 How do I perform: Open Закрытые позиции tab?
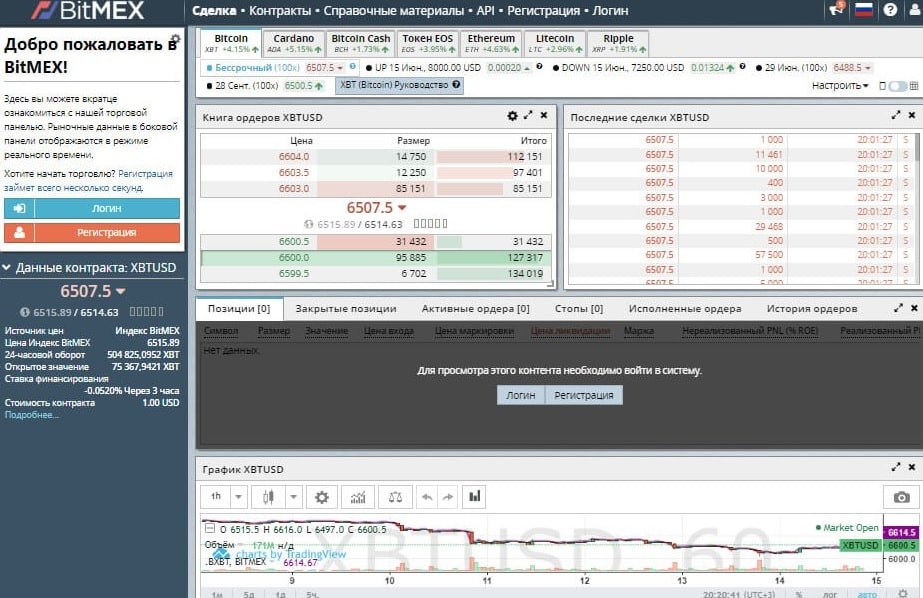(x=346, y=308)
